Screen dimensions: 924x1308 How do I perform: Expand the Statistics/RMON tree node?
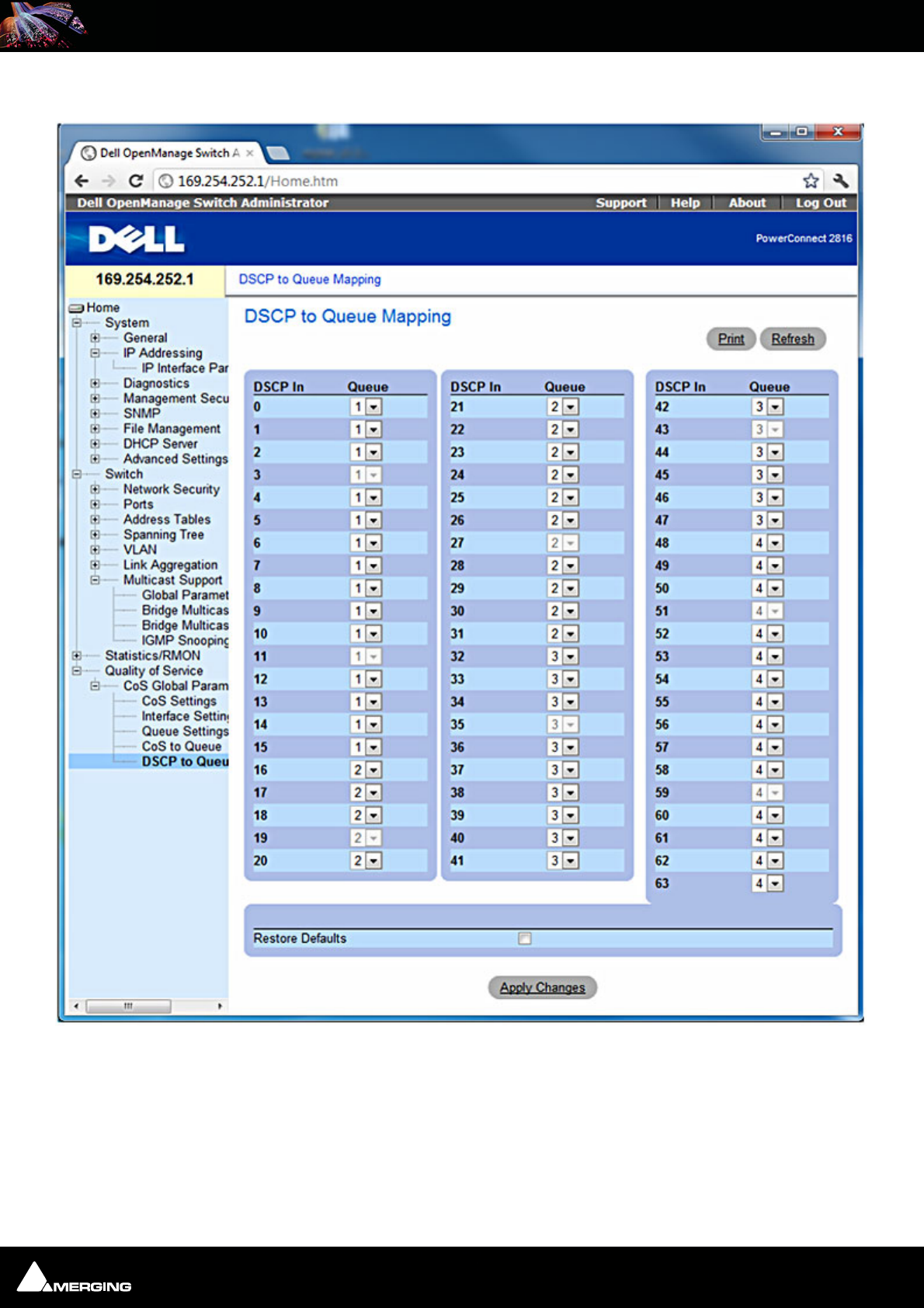77,656
